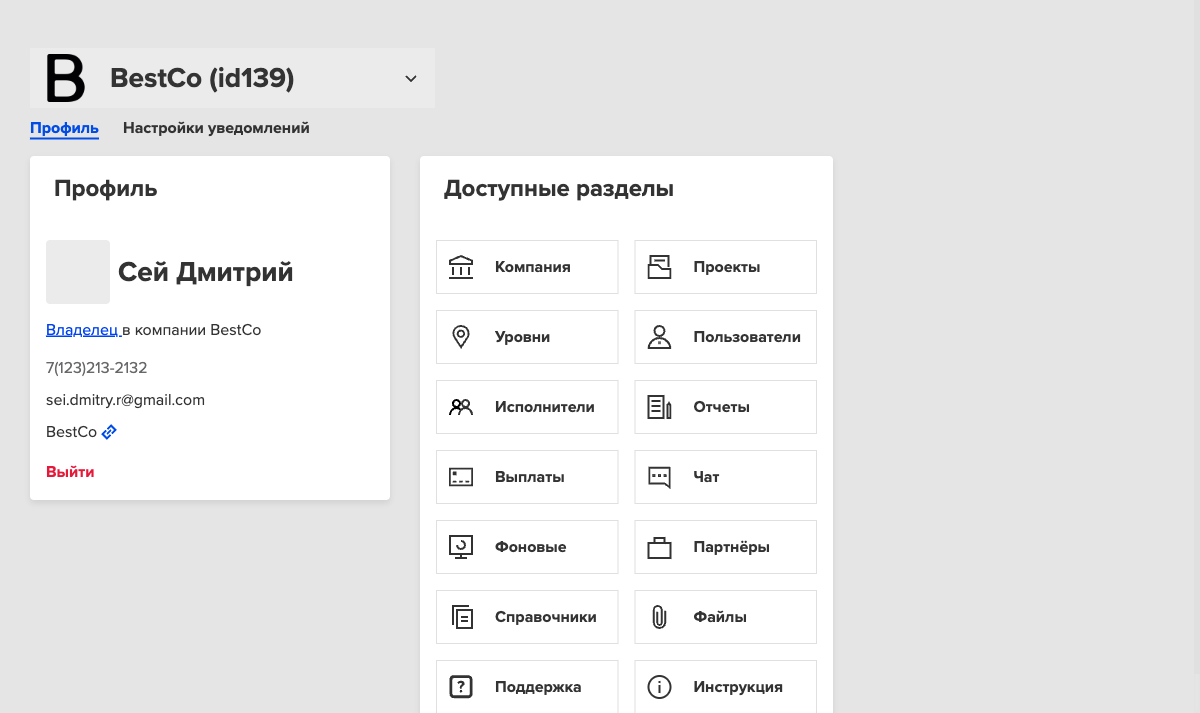The width and height of the screenshot is (1200, 713).
Task: Click the BestCo logo letter B
Action: tap(66, 79)
